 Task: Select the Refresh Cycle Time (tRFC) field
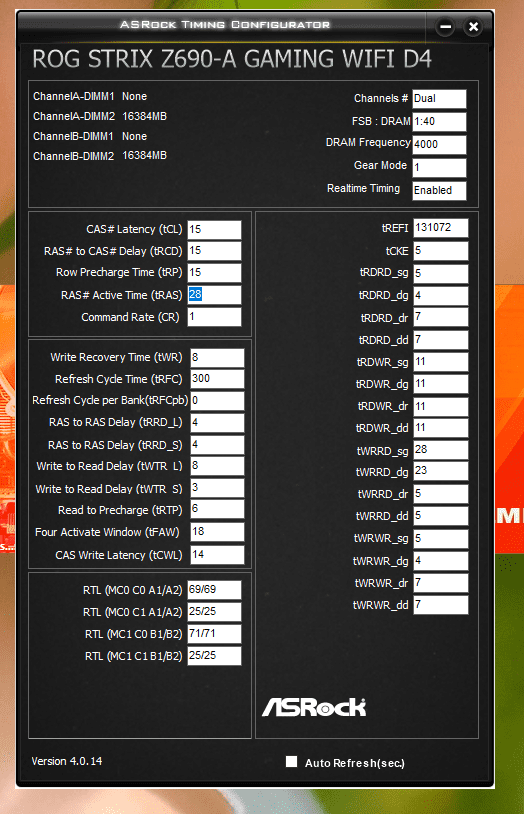217,379
